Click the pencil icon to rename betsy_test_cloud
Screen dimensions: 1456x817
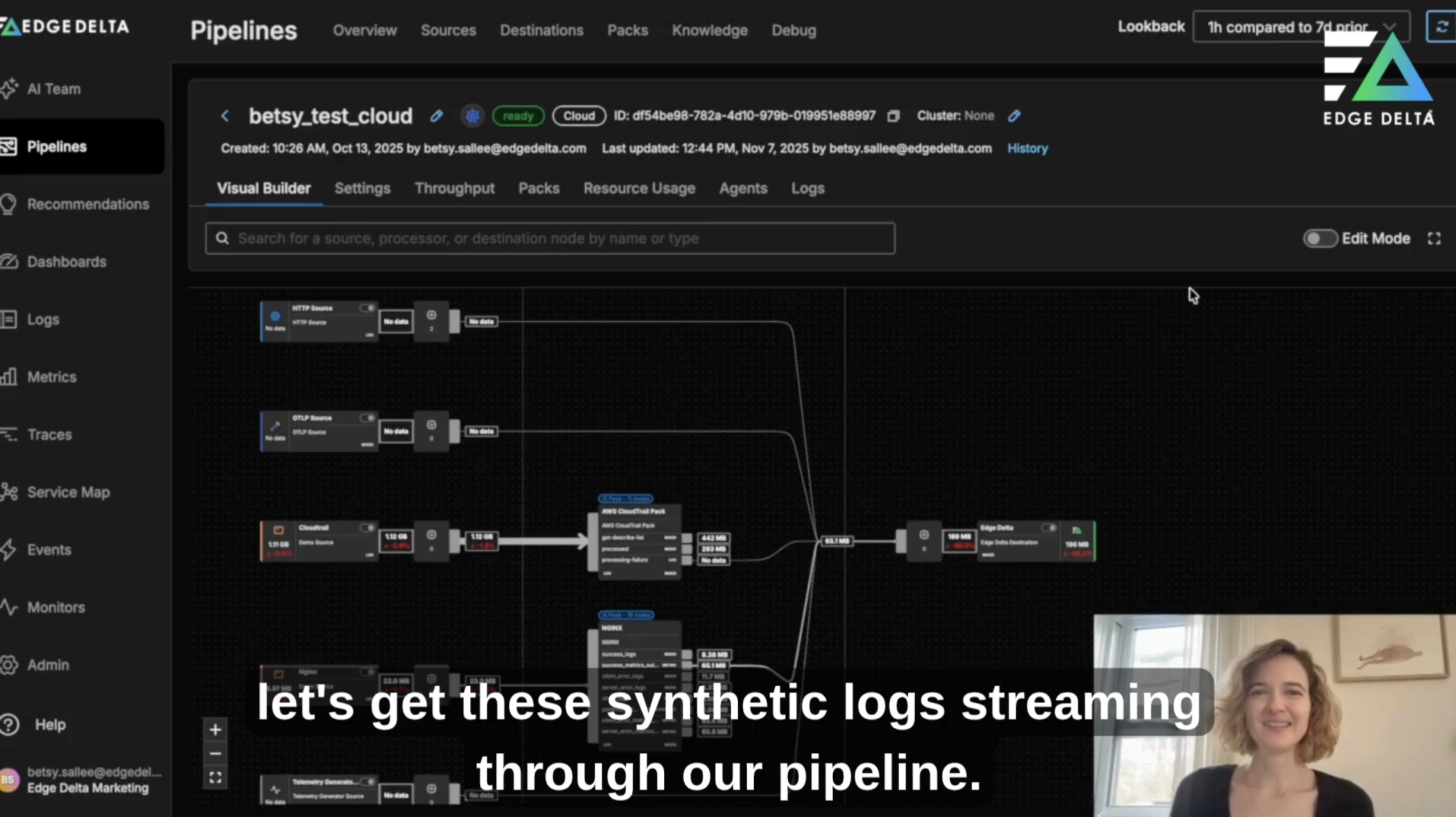436,115
